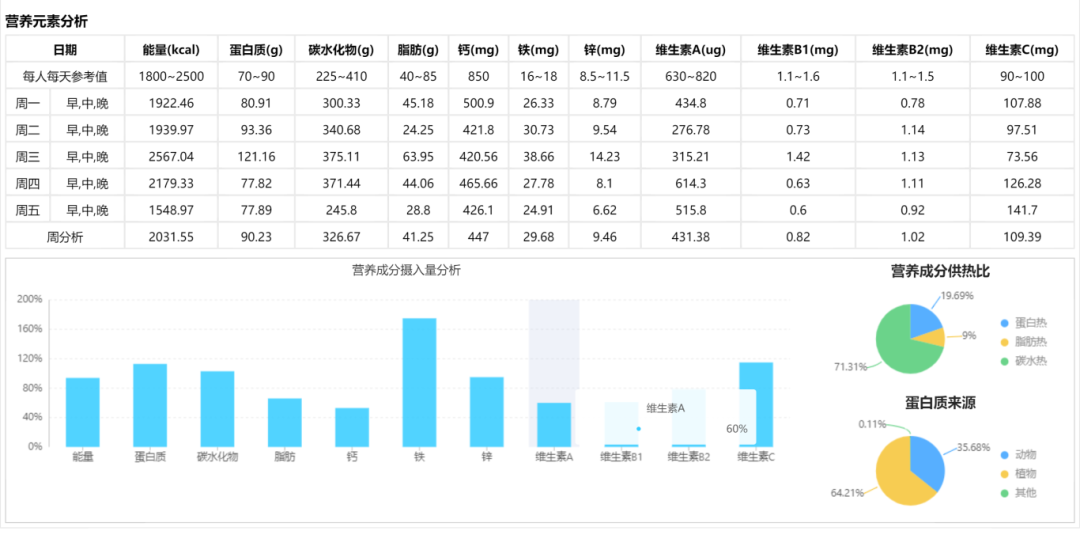Click the 2031.55 weekly average energy cell
This screenshot has width=1080, height=546.
(171, 238)
